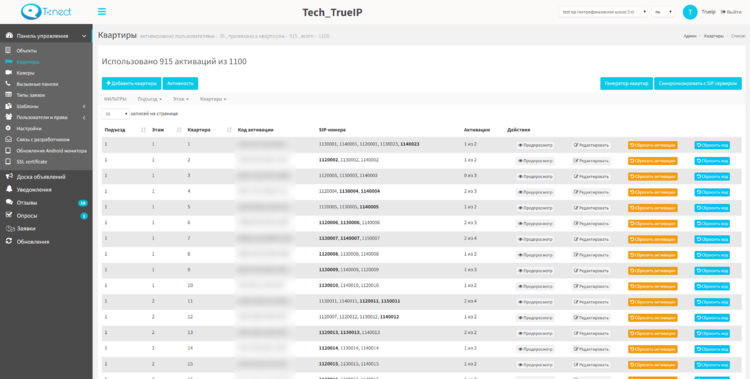Click the Настройки gear icon
750x379 pixels.
(x=8, y=128)
